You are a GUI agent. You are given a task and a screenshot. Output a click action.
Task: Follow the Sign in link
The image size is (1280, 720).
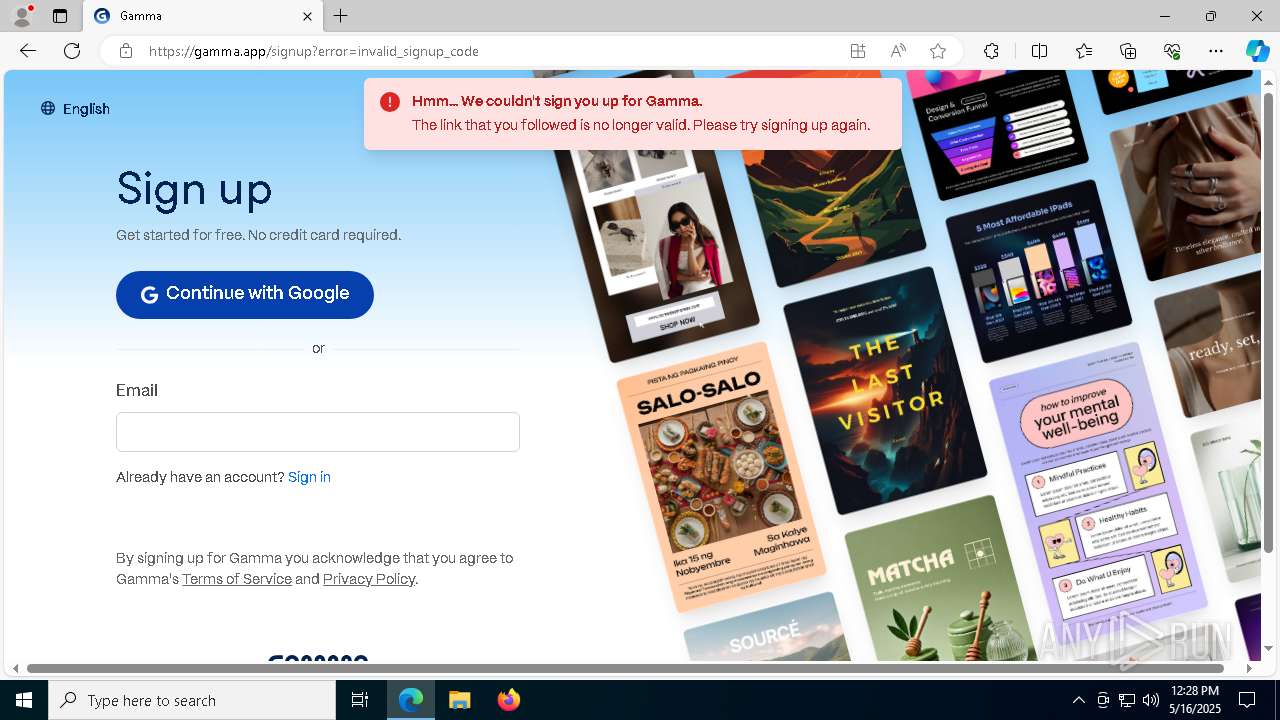[309, 477]
